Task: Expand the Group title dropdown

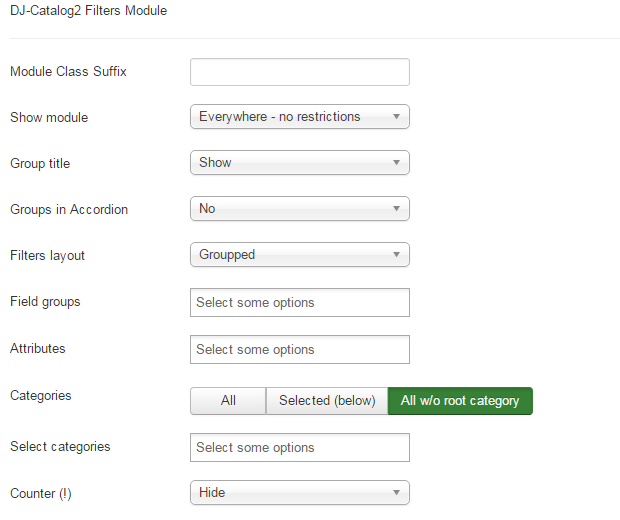Action: [x=299, y=163]
